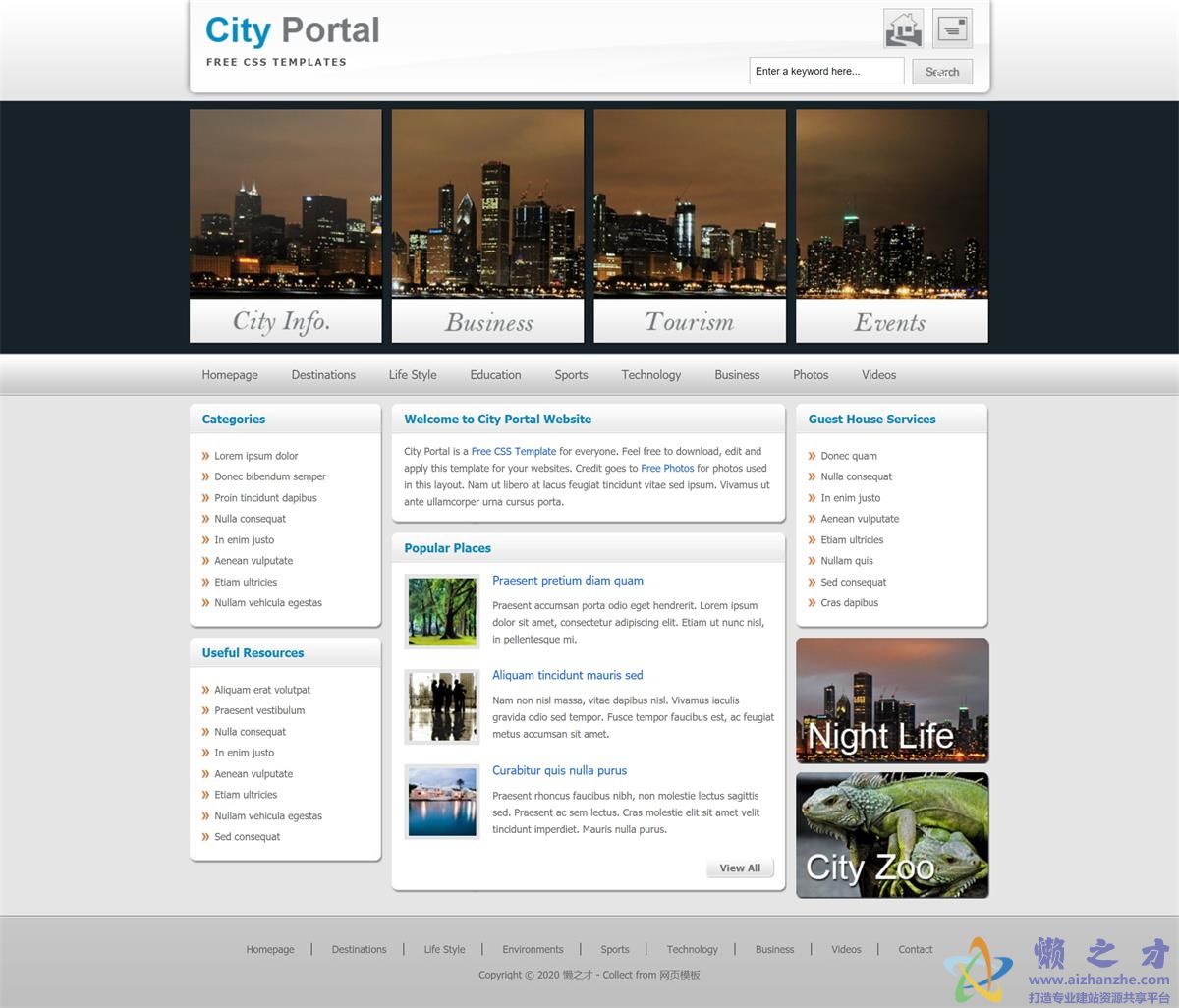This screenshot has width=1179, height=1008.
Task: Open the Education menu item
Action: (495, 375)
